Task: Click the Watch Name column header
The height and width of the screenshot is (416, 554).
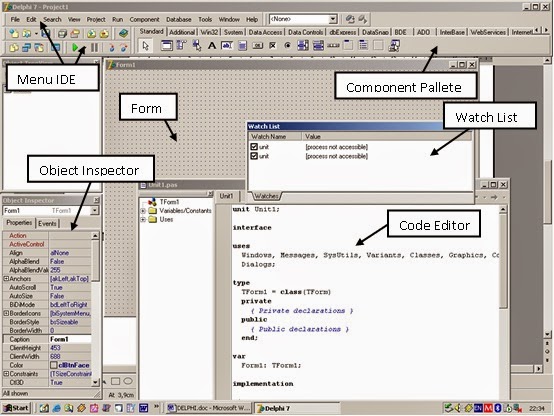Action: tap(275, 136)
